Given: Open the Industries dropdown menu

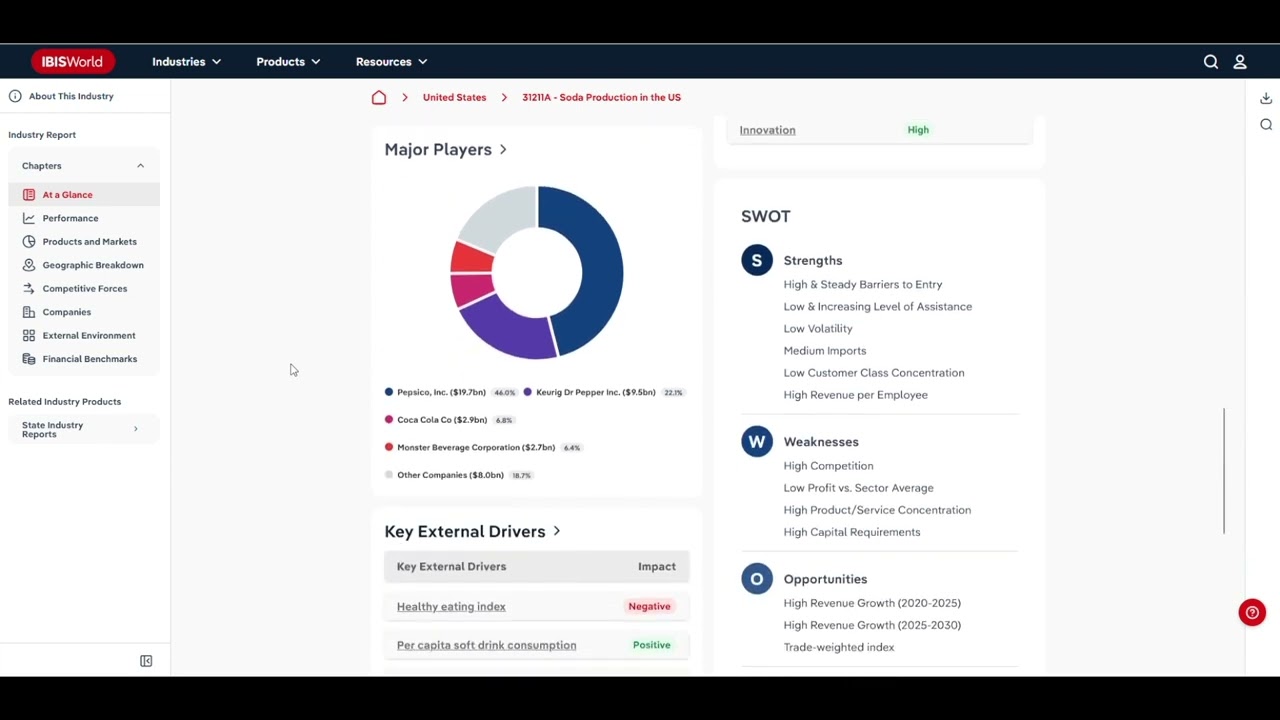Looking at the screenshot, I should tap(186, 62).
